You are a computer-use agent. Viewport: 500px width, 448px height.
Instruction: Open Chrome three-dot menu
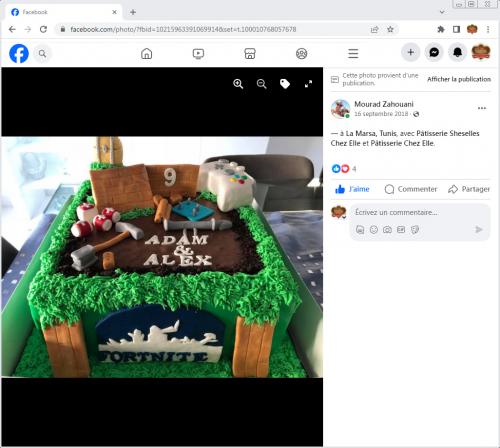pyautogui.click(x=488, y=29)
